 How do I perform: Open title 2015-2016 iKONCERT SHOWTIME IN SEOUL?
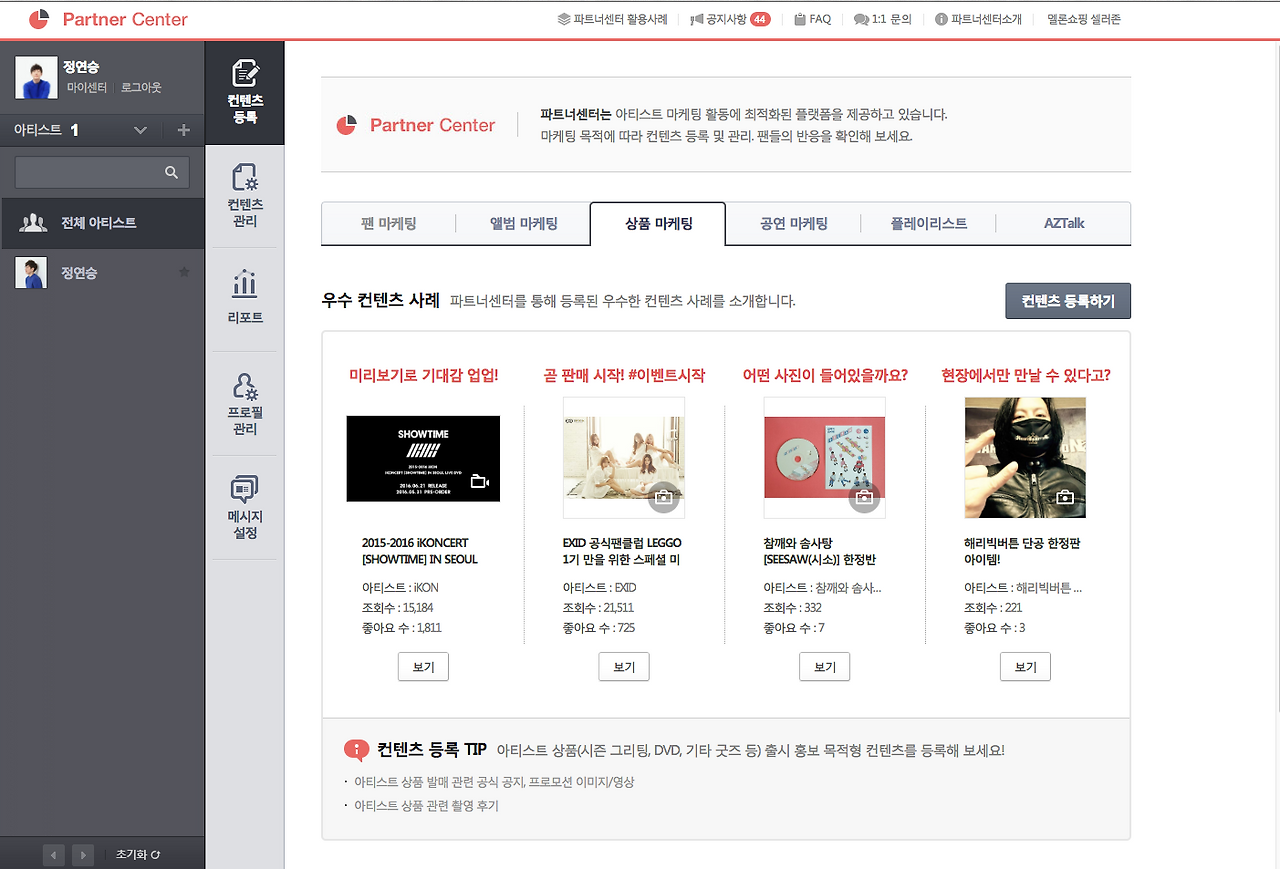pos(420,551)
